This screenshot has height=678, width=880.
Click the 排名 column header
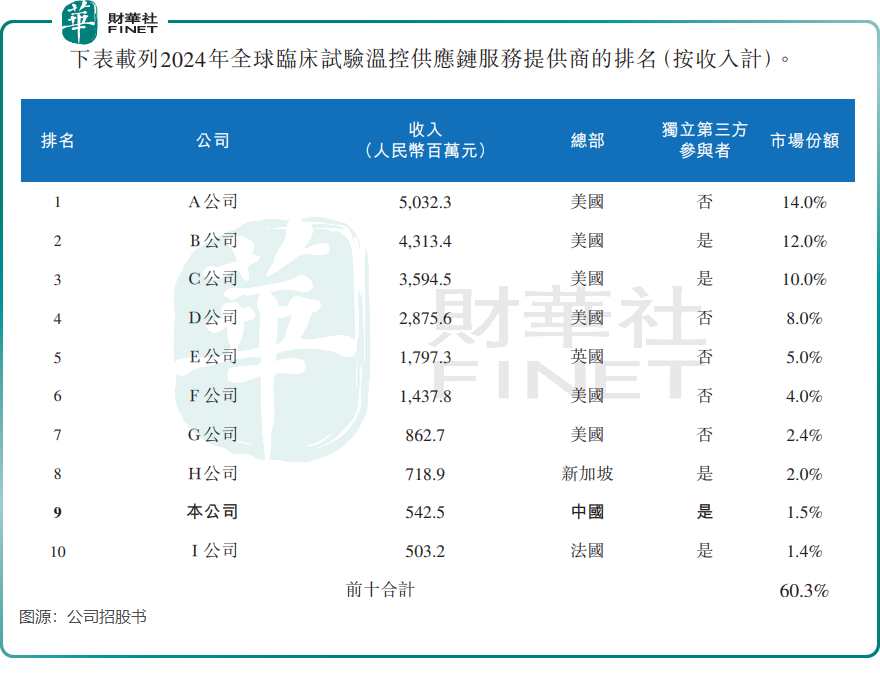click(x=57, y=141)
